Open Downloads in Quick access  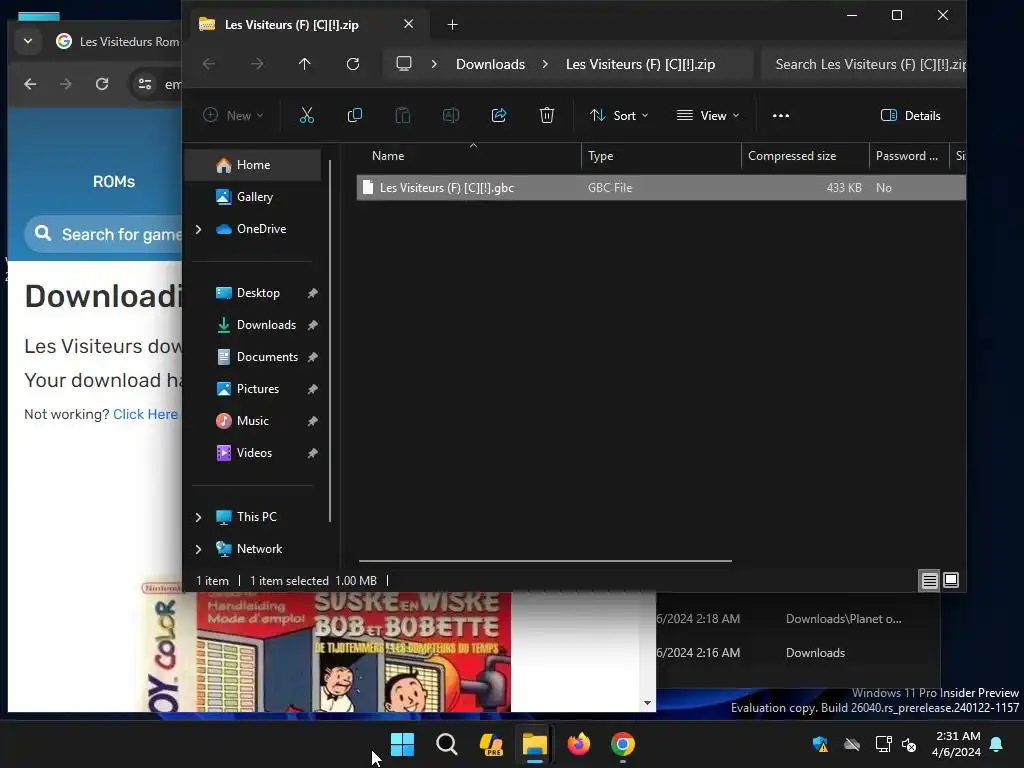click(266, 325)
